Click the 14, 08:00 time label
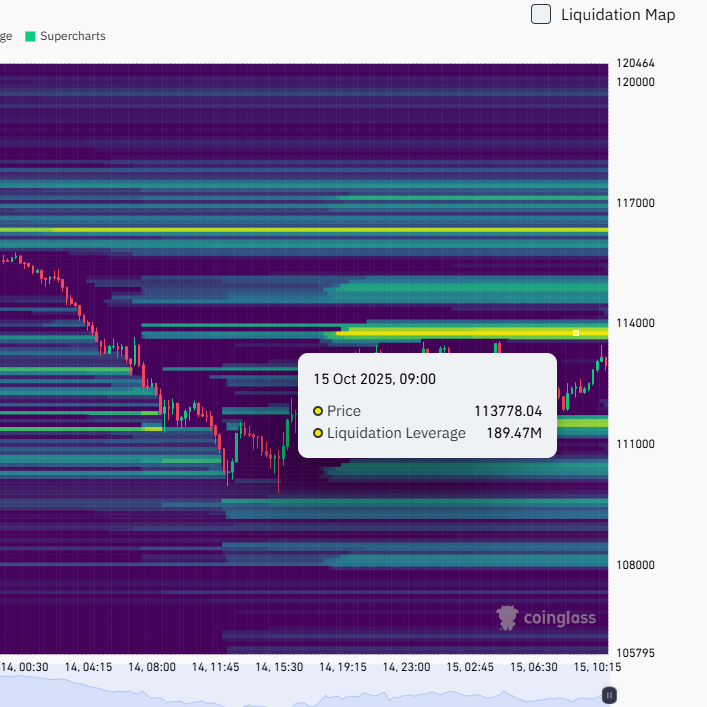 pyautogui.click(x=152, y=667)
